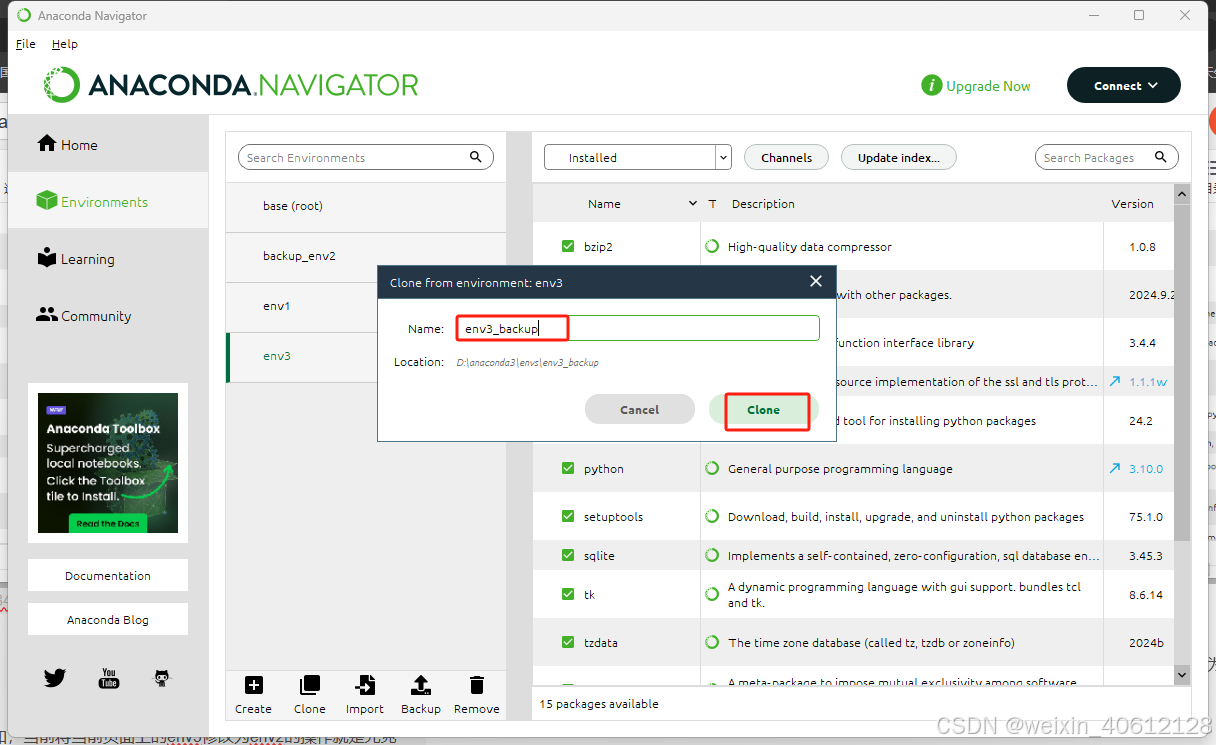Click the Upgrade Now link
This screenshot has width=1216, height=745.
988,86
